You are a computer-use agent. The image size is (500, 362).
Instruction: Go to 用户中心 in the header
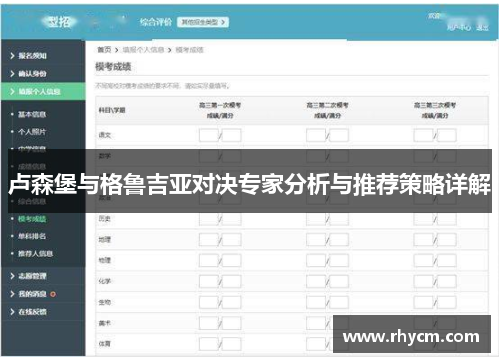459,28
